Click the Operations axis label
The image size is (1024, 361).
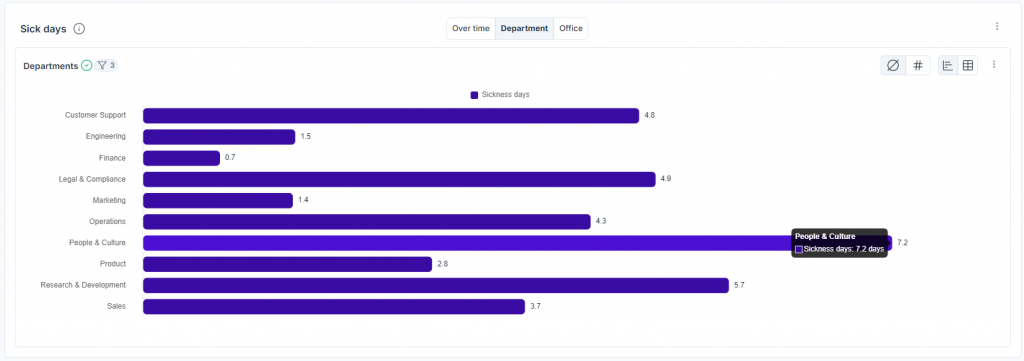coord(108,221)
